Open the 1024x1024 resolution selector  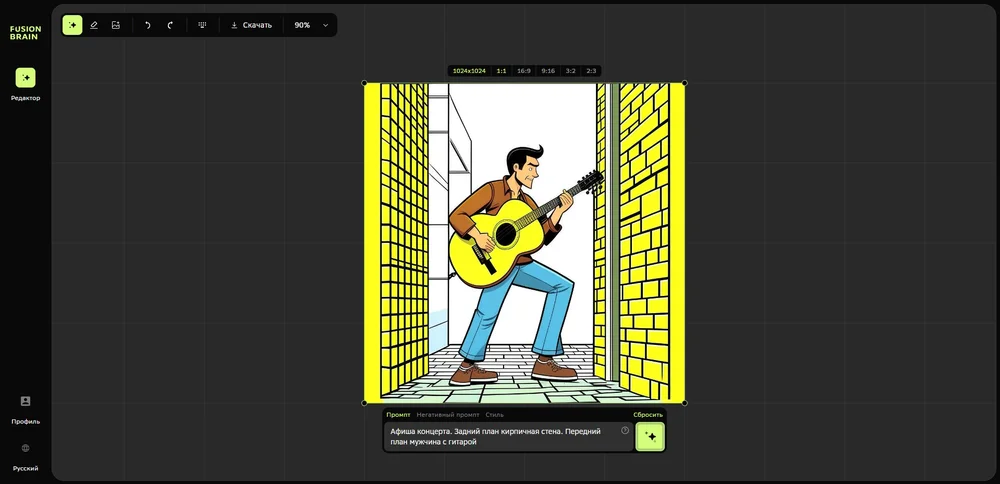coord(469,71)
